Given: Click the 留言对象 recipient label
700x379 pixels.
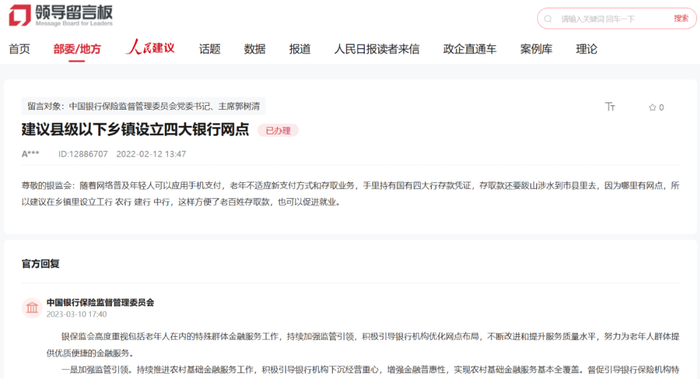Looking at the screenshot, I should pos(143,106).
